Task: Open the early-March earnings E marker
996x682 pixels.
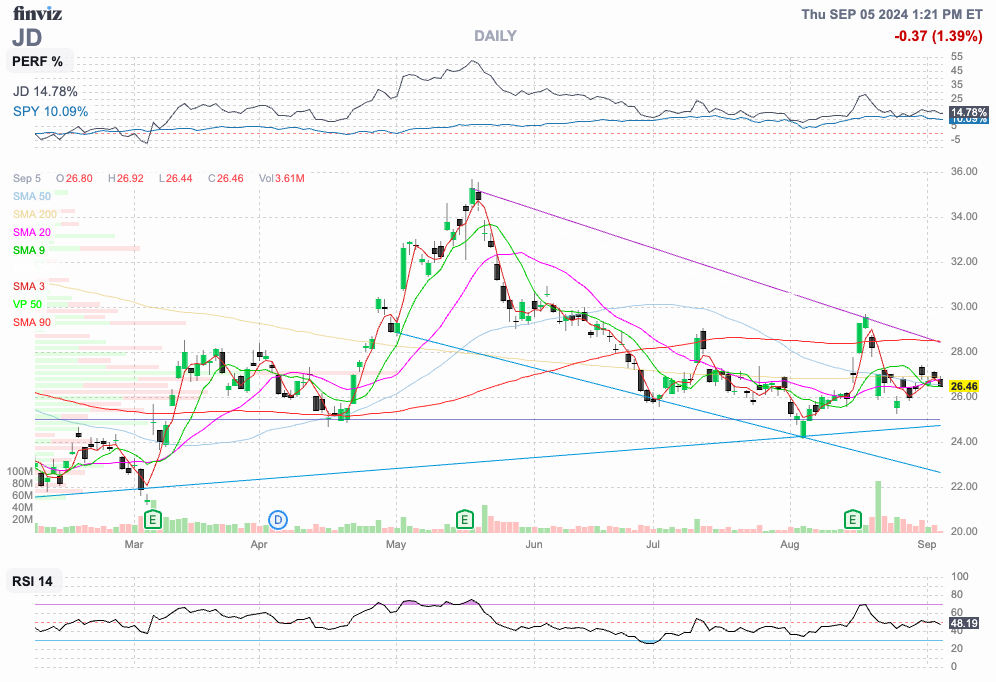Action: click(152, 520)
